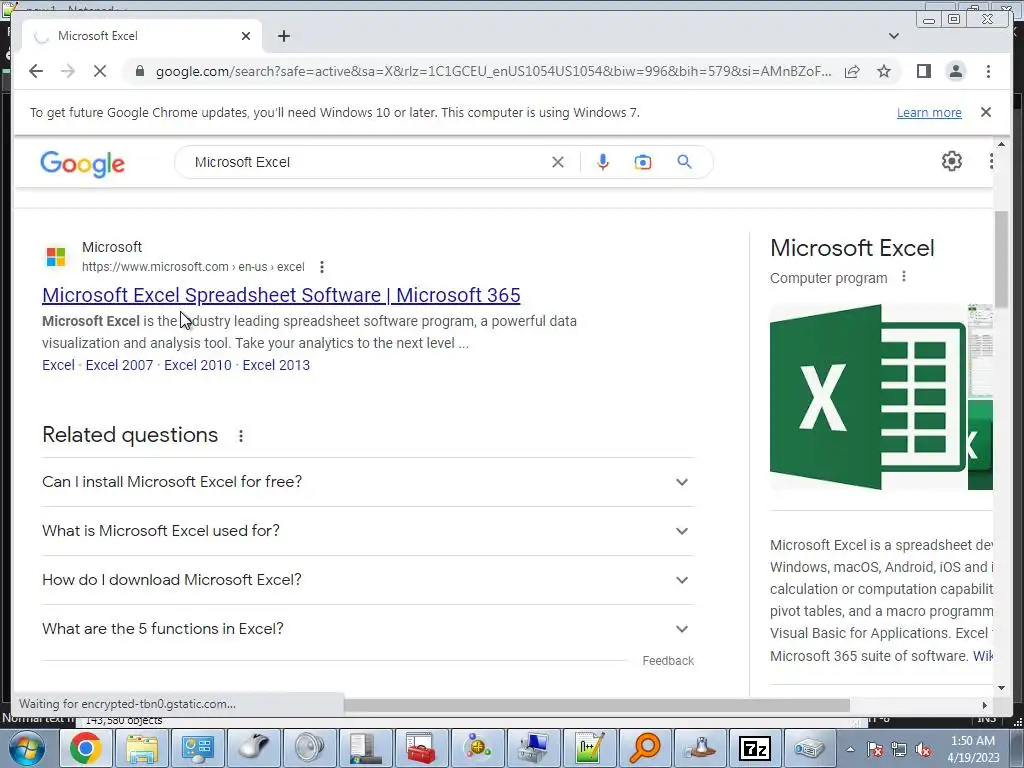Screen dimensions: 1024x768
Task: Expand What is Microsoft Excel used for
Action: (368, 531)
